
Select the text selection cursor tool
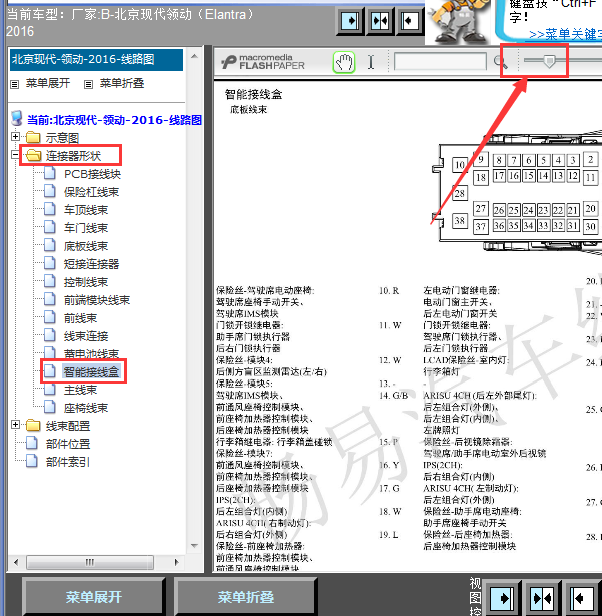[371, 62]
